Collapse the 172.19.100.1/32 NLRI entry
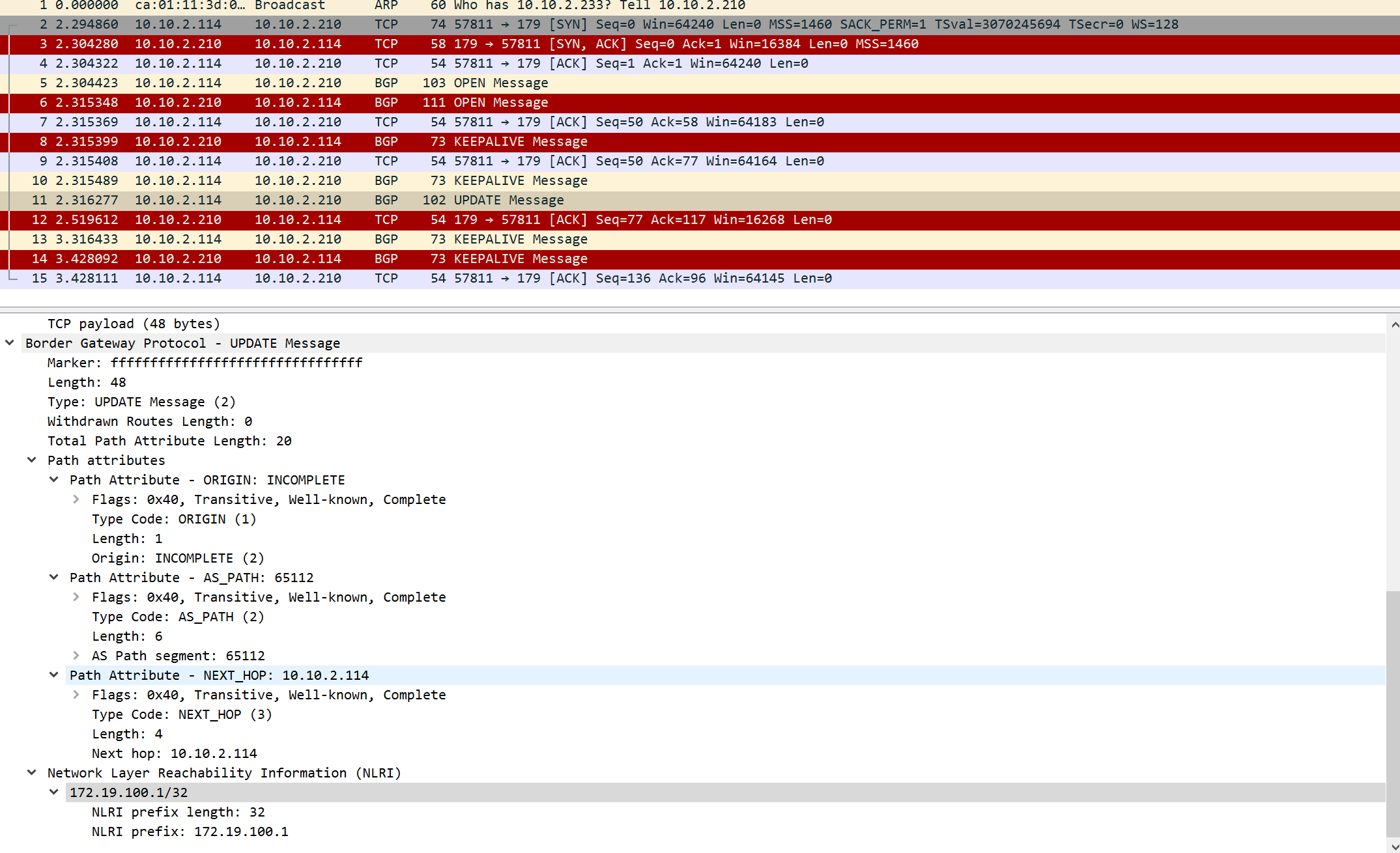The width and height of the screenshot is (1400, 853). 54,792
